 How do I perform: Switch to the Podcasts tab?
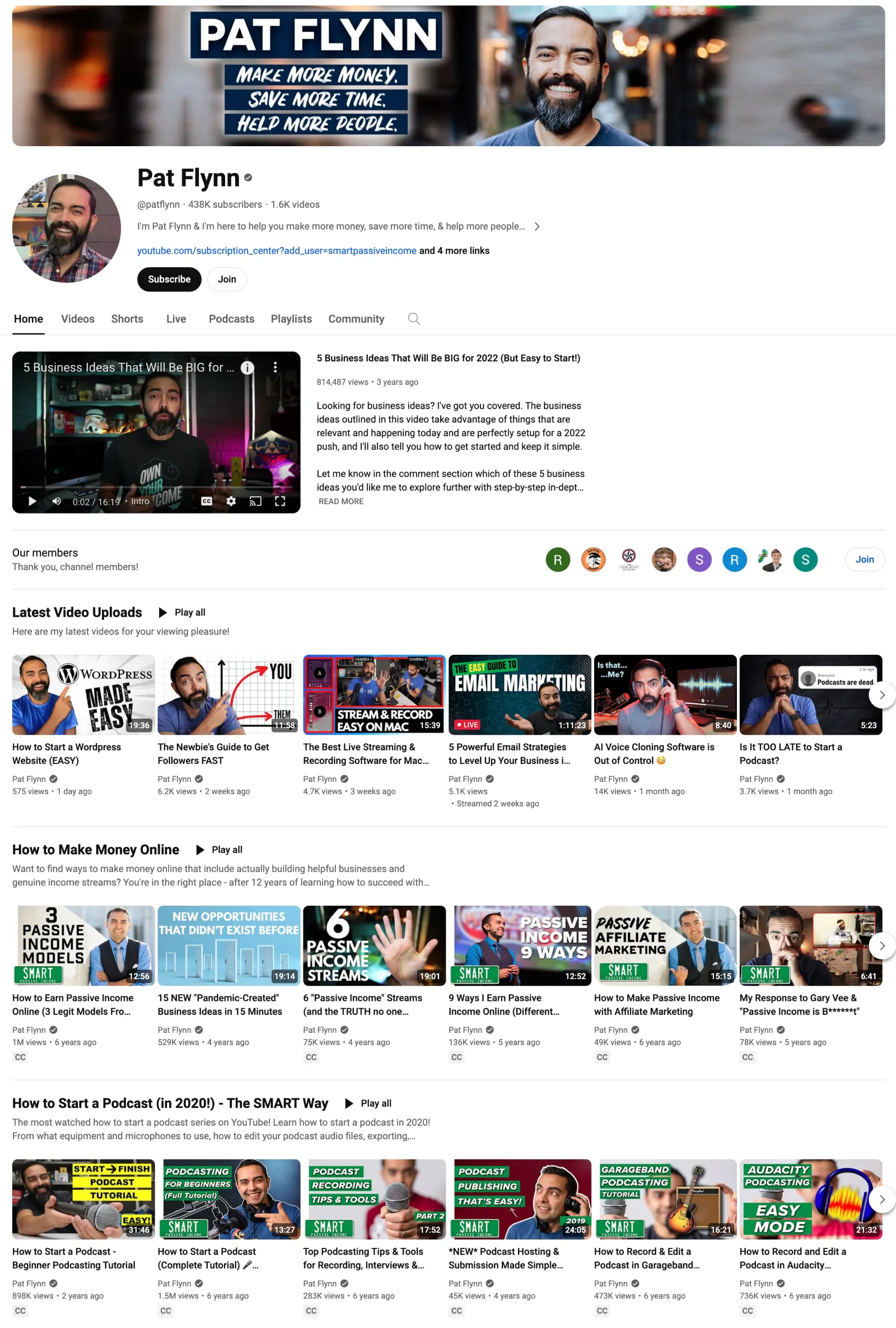[231, 319]
